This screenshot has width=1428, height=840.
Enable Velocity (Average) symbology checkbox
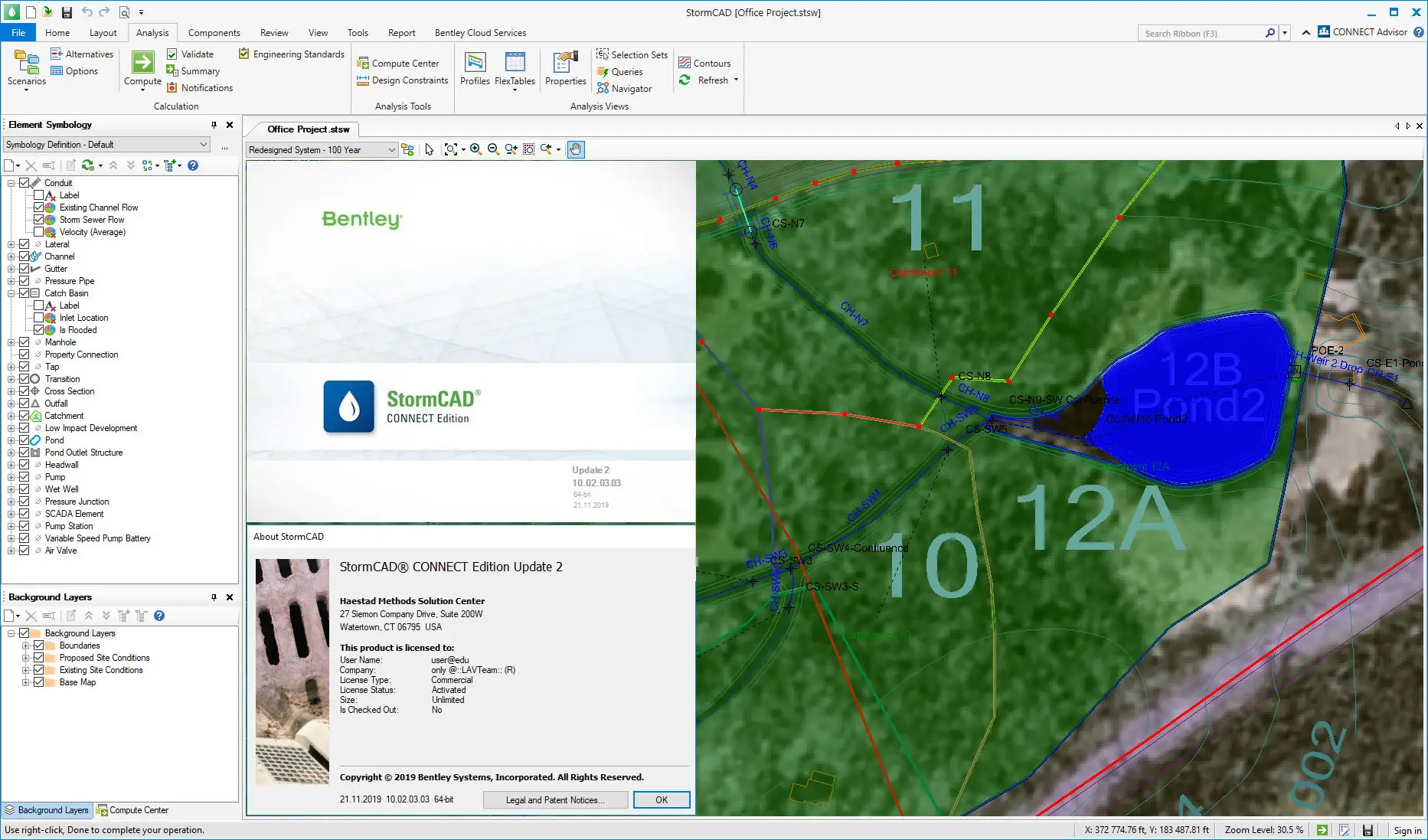pos(38,232)
